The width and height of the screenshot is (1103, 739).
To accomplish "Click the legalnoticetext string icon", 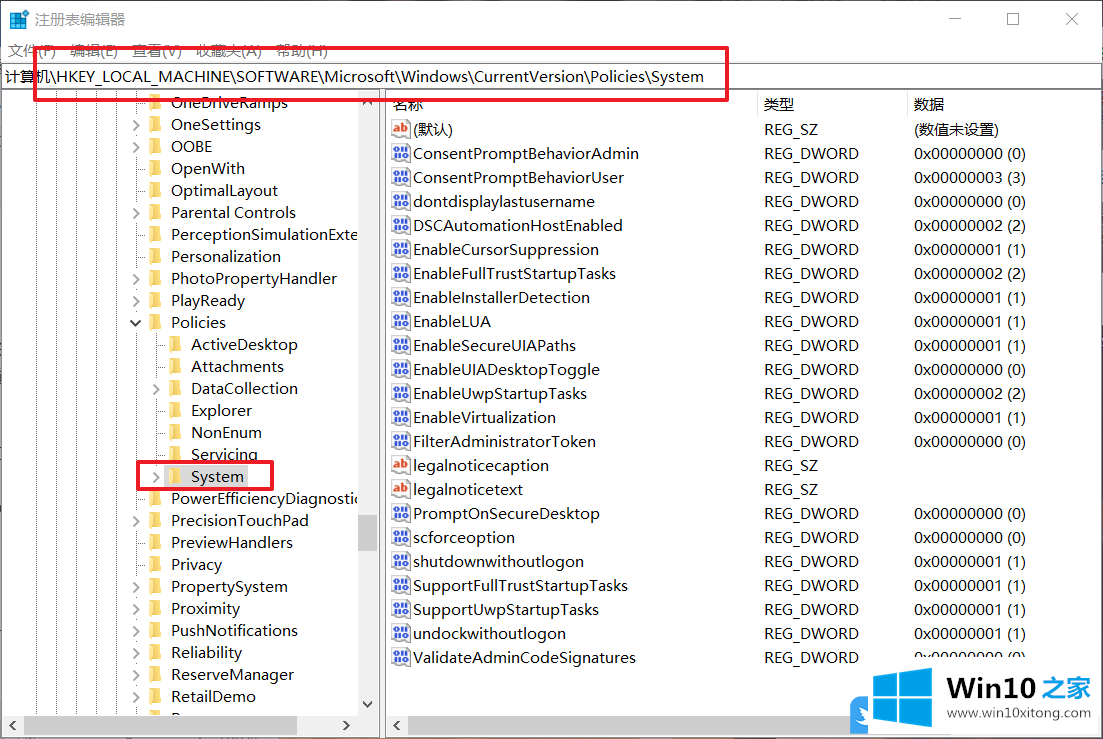I will (x=401, y=489).
